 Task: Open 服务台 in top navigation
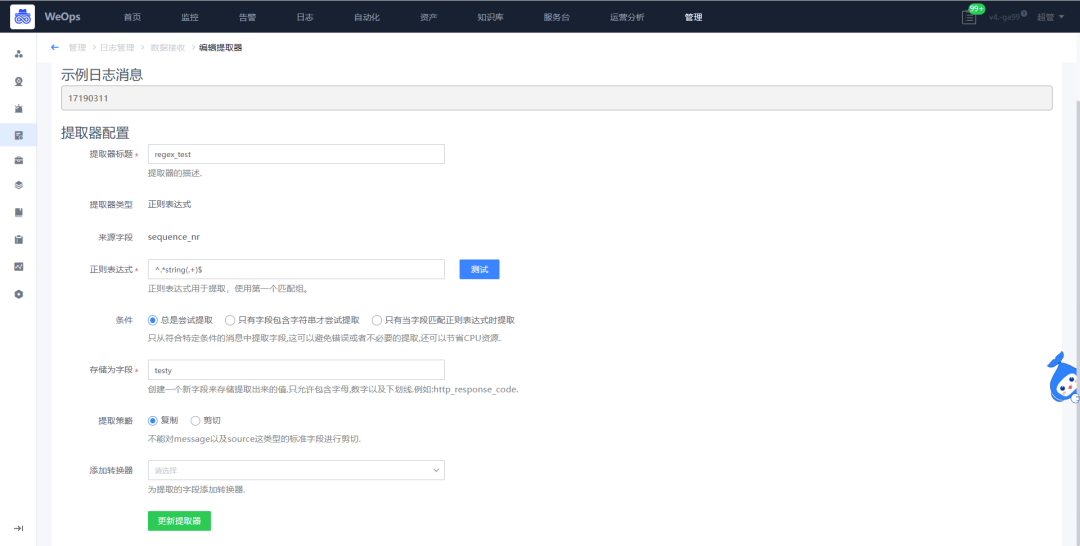557,17
